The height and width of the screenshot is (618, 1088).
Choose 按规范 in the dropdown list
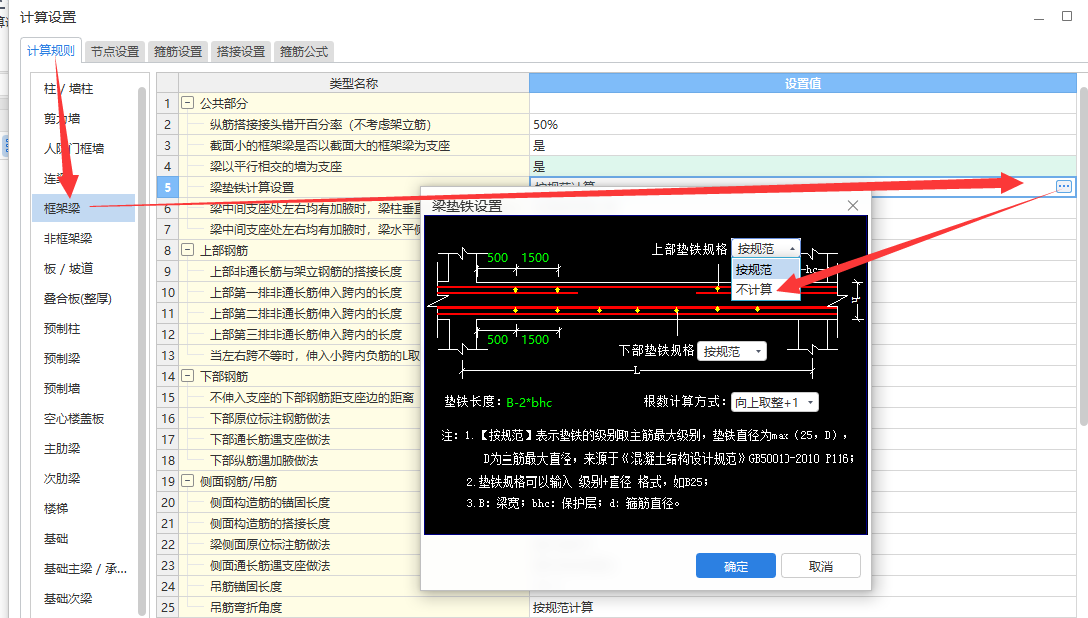coord(765,270)
